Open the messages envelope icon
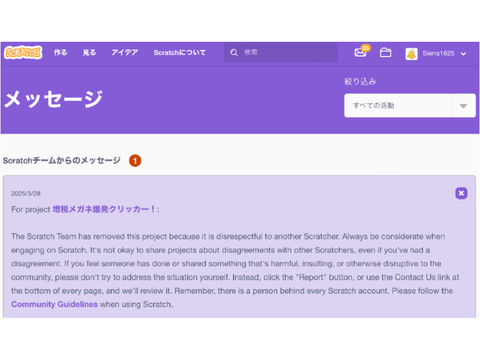The height and width of the screenshot is (360, 480). click(360, 52)
